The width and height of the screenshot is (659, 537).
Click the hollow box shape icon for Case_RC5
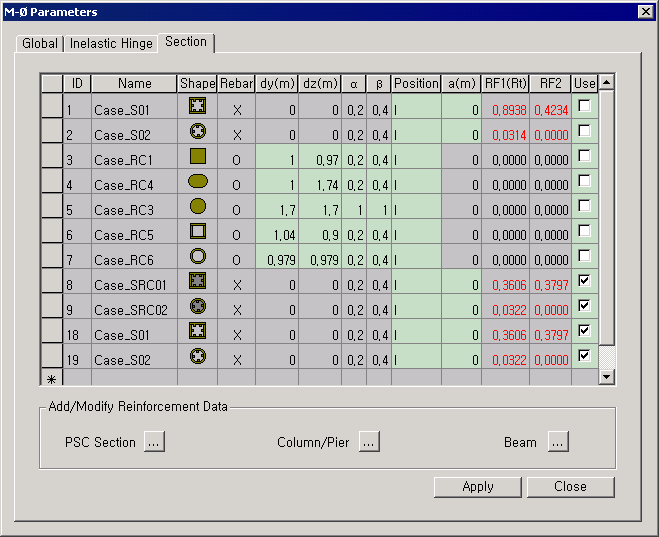(x=197, y=231)
